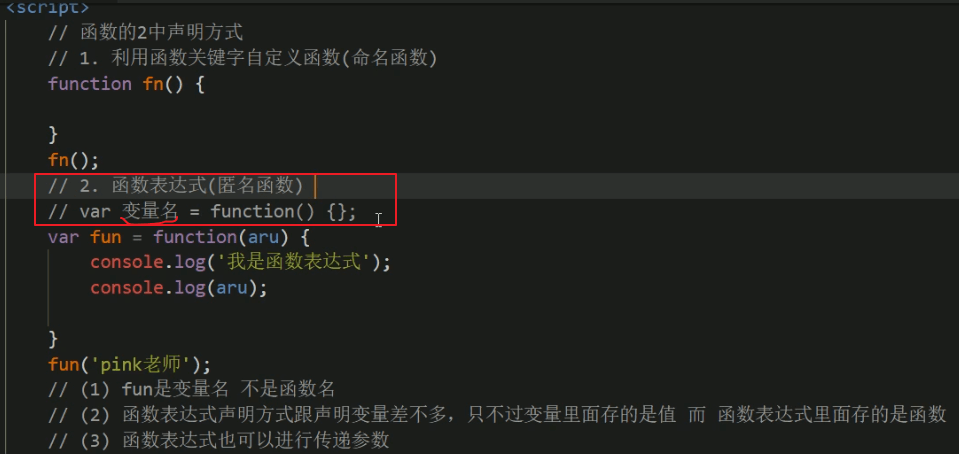Click the closing brace of fn function
Viewport: 959px width, 454px height.
click(x=53, y=135)
